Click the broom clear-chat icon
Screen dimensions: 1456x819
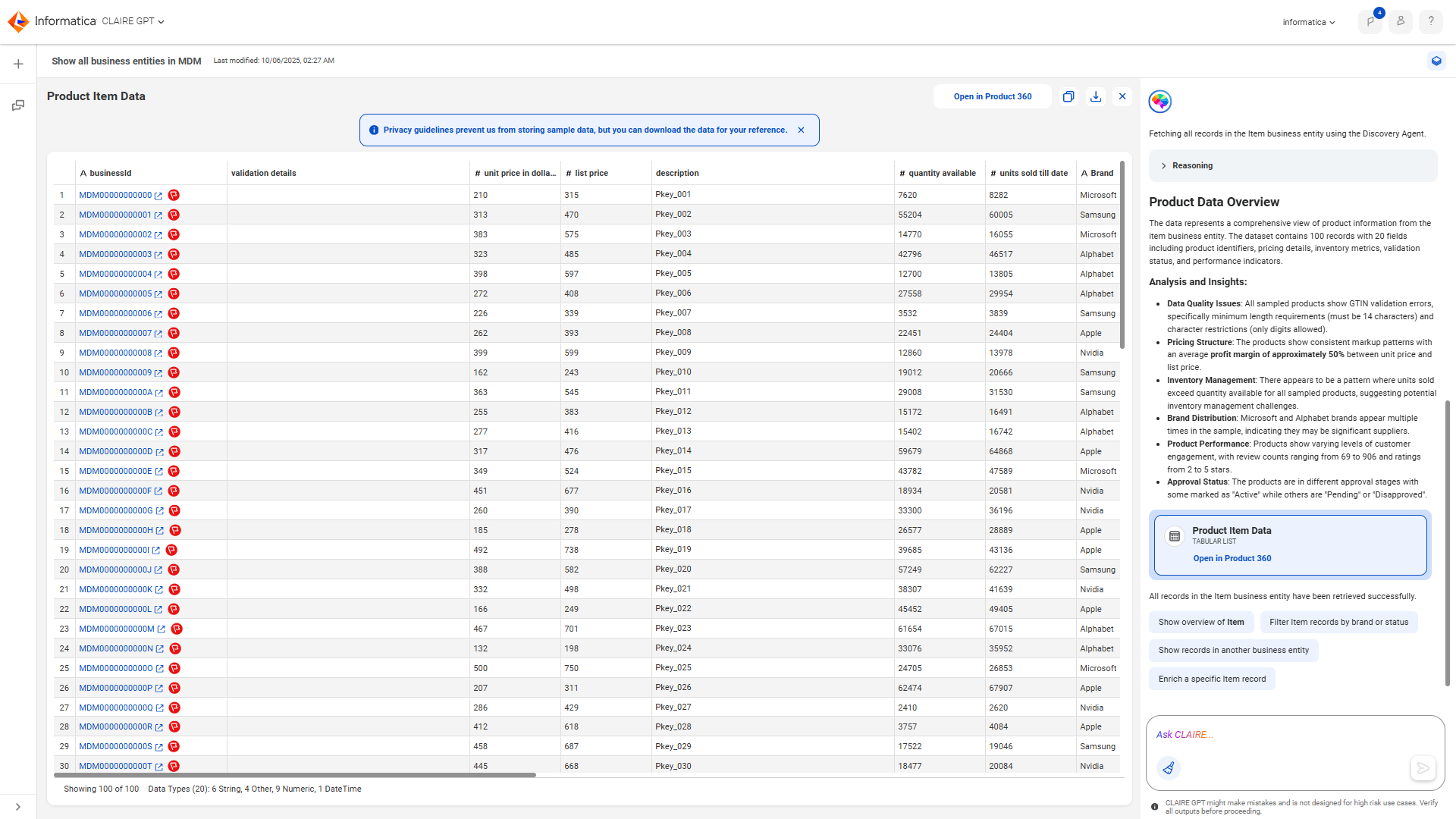(x=1169, y=768)
